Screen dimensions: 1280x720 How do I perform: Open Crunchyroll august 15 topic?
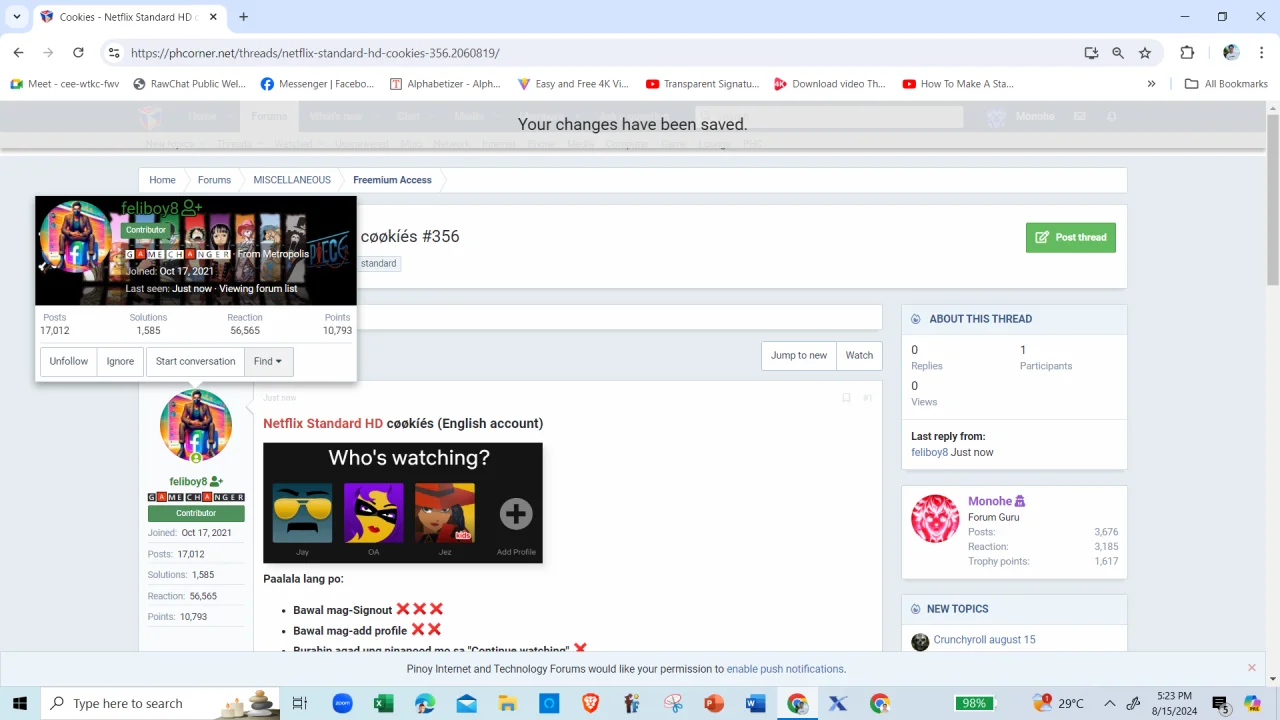pyautogui.click(x=984, y=640)
